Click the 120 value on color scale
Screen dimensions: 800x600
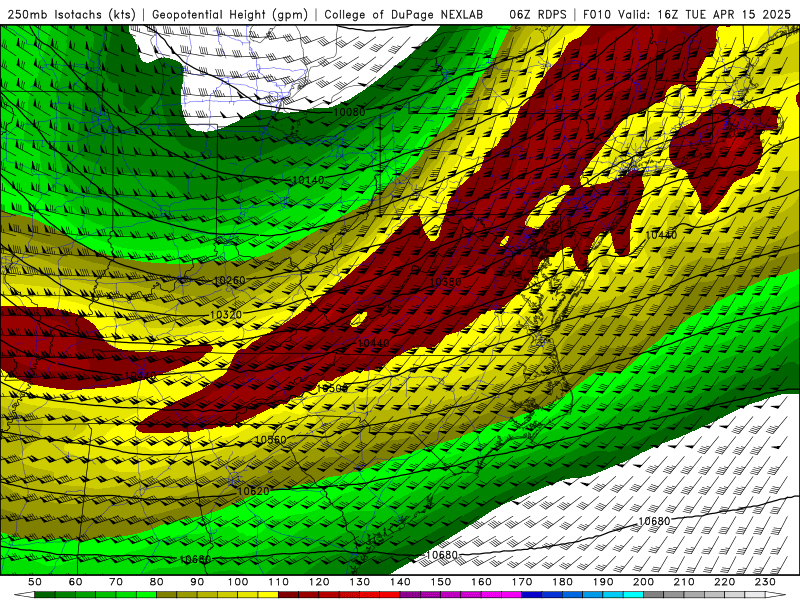(x=319, y=582)
